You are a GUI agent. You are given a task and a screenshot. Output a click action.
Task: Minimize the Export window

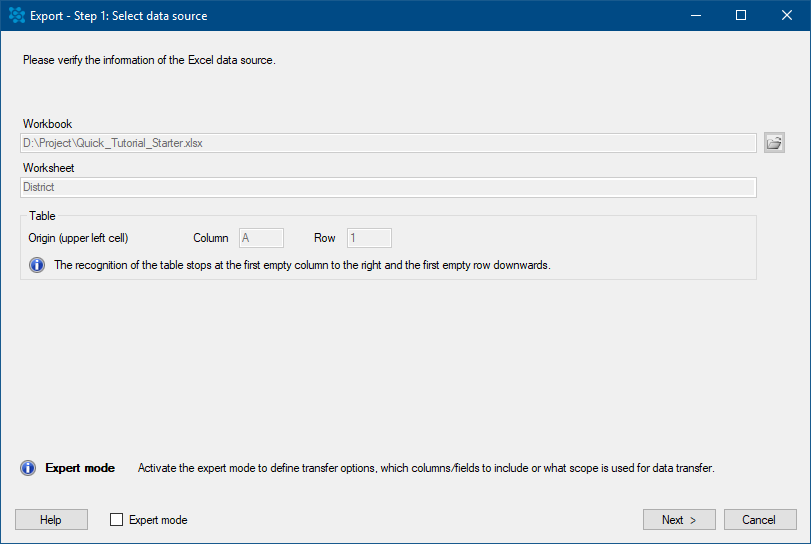(x=696, y=16)
